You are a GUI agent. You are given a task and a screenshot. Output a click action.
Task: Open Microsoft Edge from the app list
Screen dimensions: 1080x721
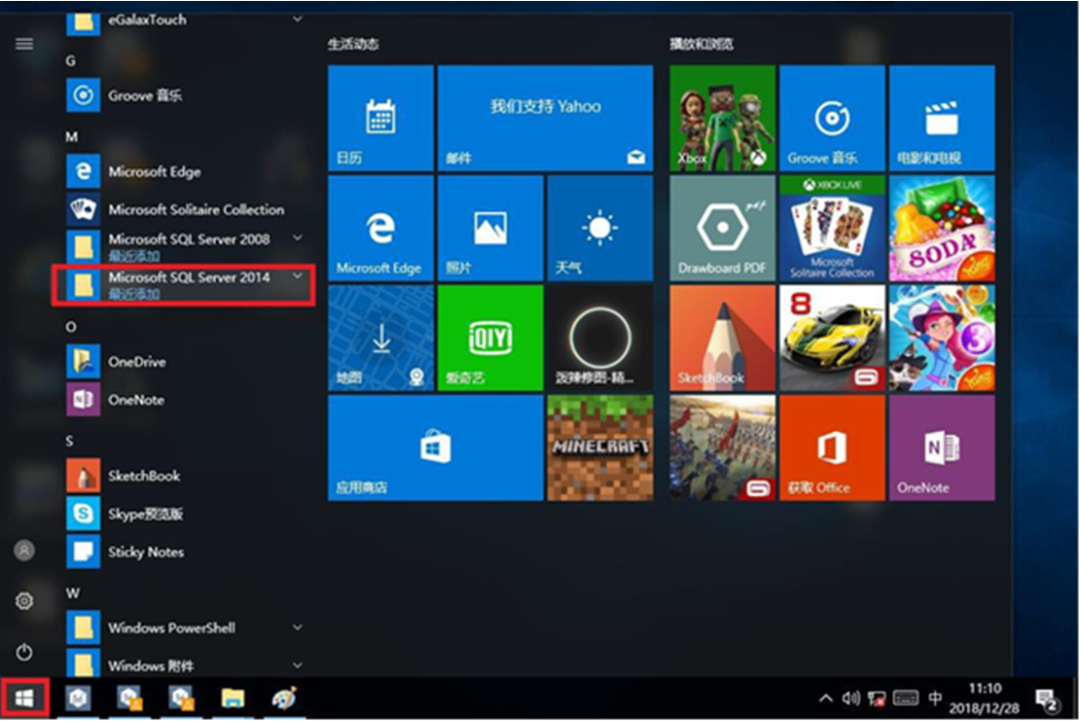(186, 171)
